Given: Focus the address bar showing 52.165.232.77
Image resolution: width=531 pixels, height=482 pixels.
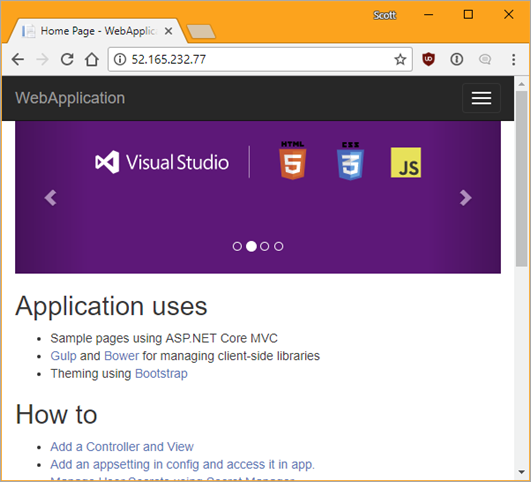Looking at the screenshot, I should click(x=260, y=59).
